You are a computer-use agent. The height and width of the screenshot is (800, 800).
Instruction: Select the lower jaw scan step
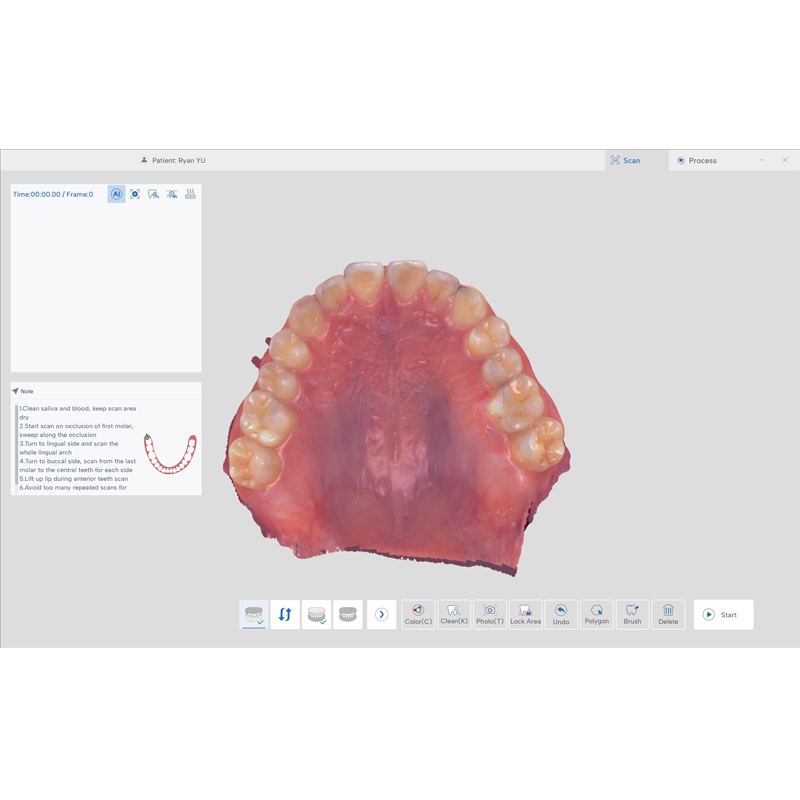click(x=317, y=614)
